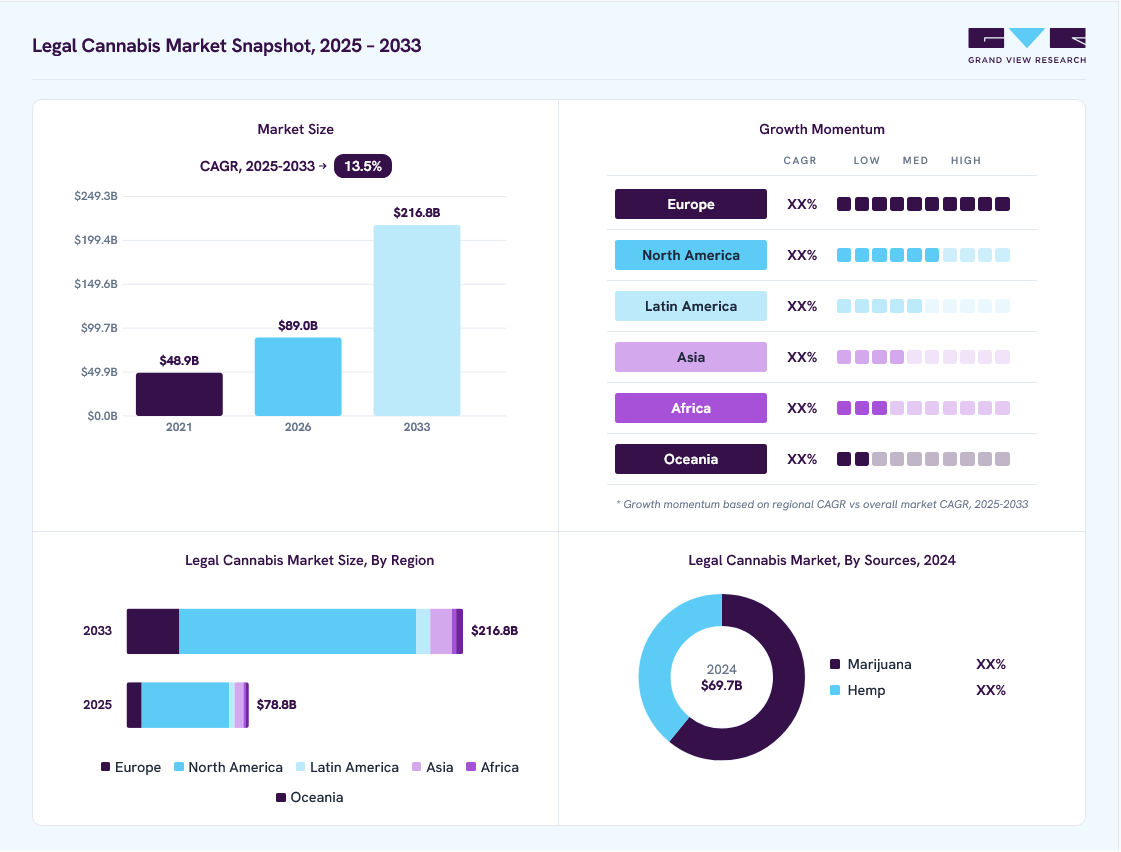Click the Europe region label in Growth Momentum
This screenshot has width=1121, height=852.
(691, 204)
